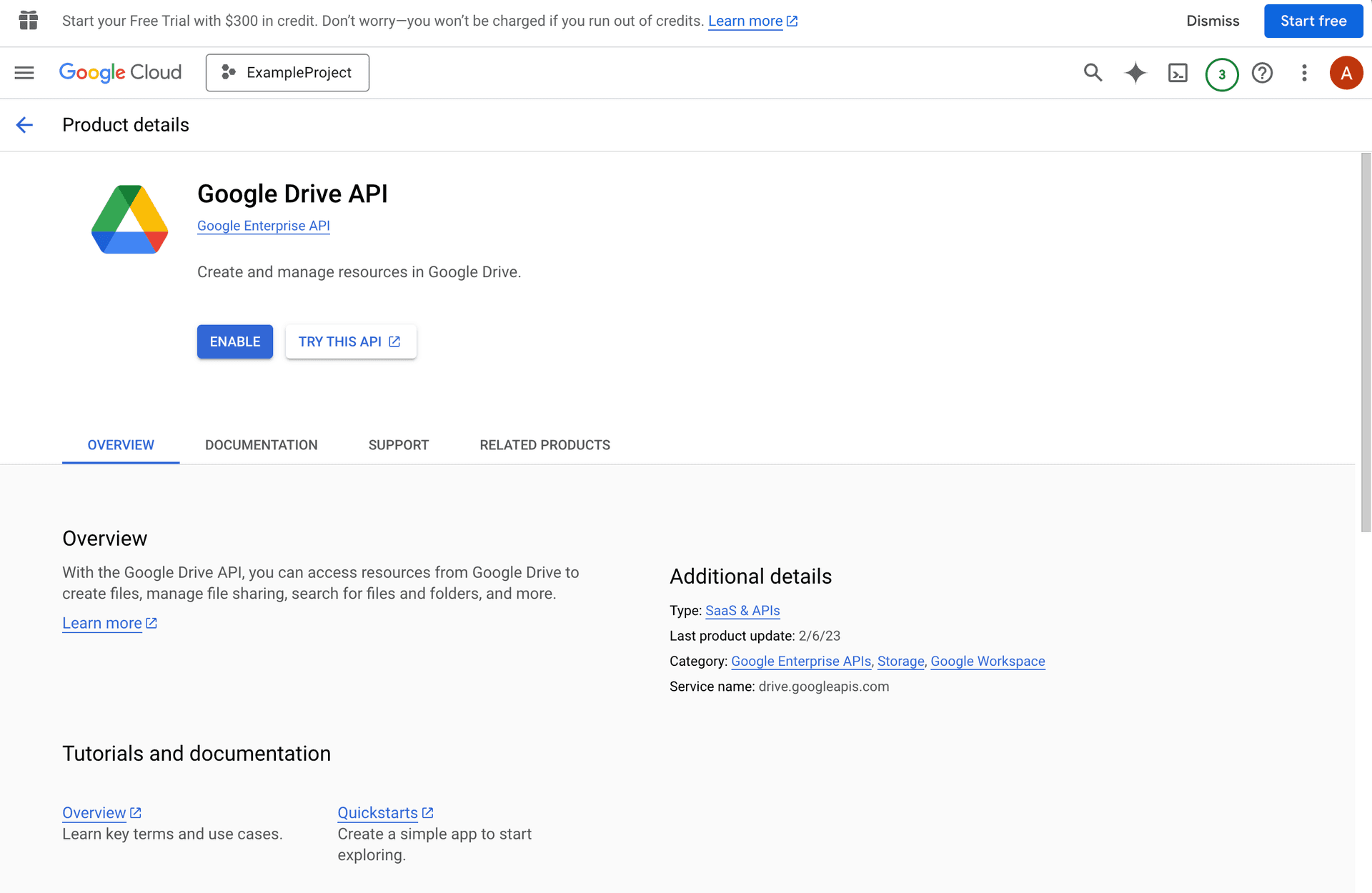The image size is (1372, 893).
Task: Click the help question mark icon
Action: pos(1262,72)
